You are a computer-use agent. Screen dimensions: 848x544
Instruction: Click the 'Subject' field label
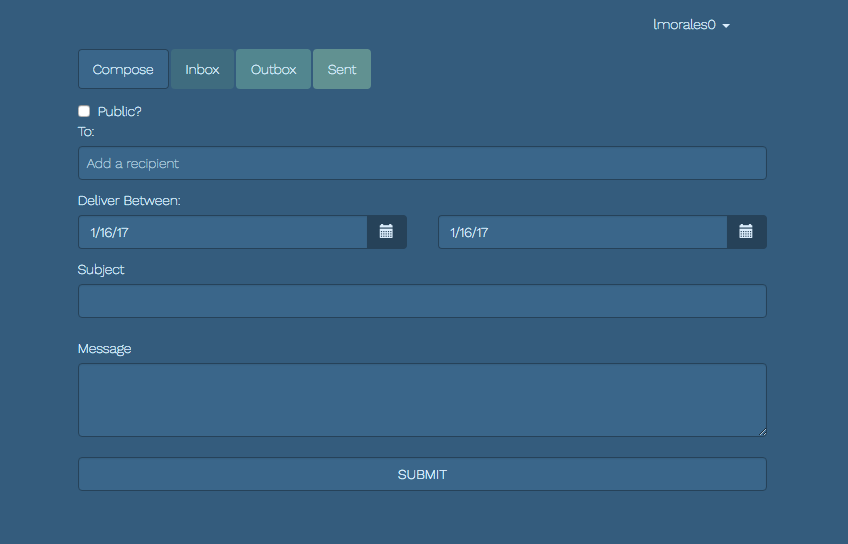coord(101,270)
